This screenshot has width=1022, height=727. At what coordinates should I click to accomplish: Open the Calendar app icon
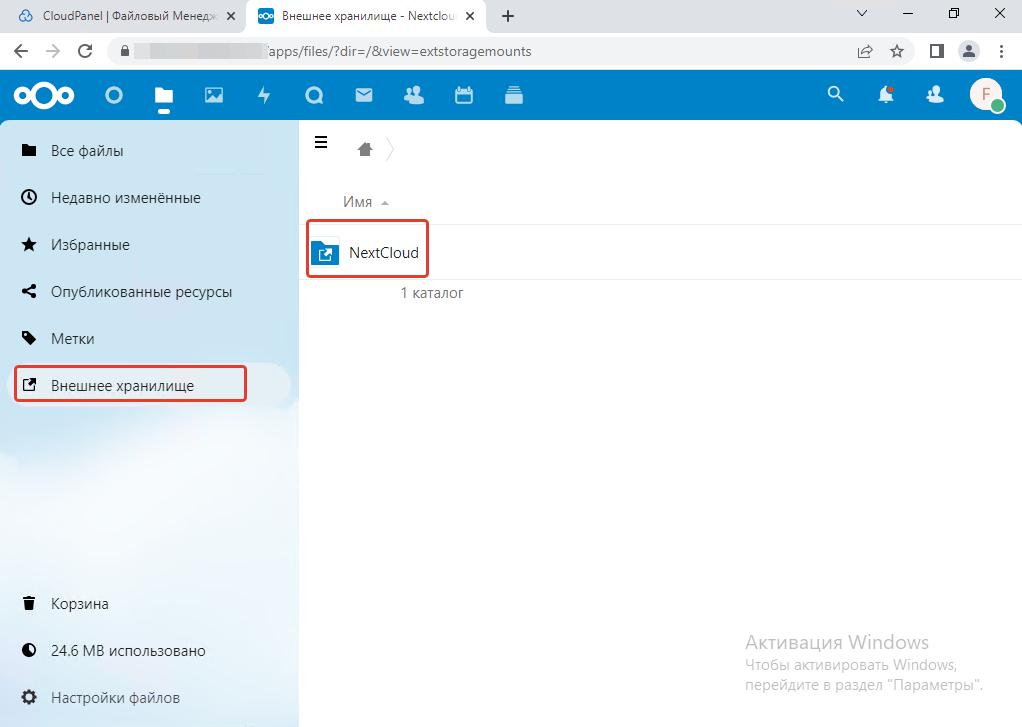(x=463, y=95)
